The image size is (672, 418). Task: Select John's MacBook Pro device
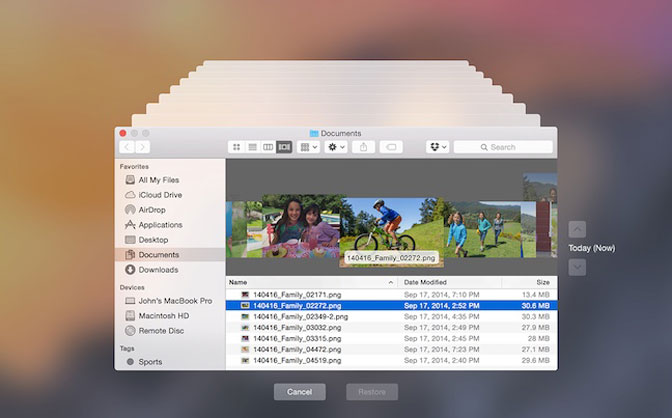[x=170, y=301]
